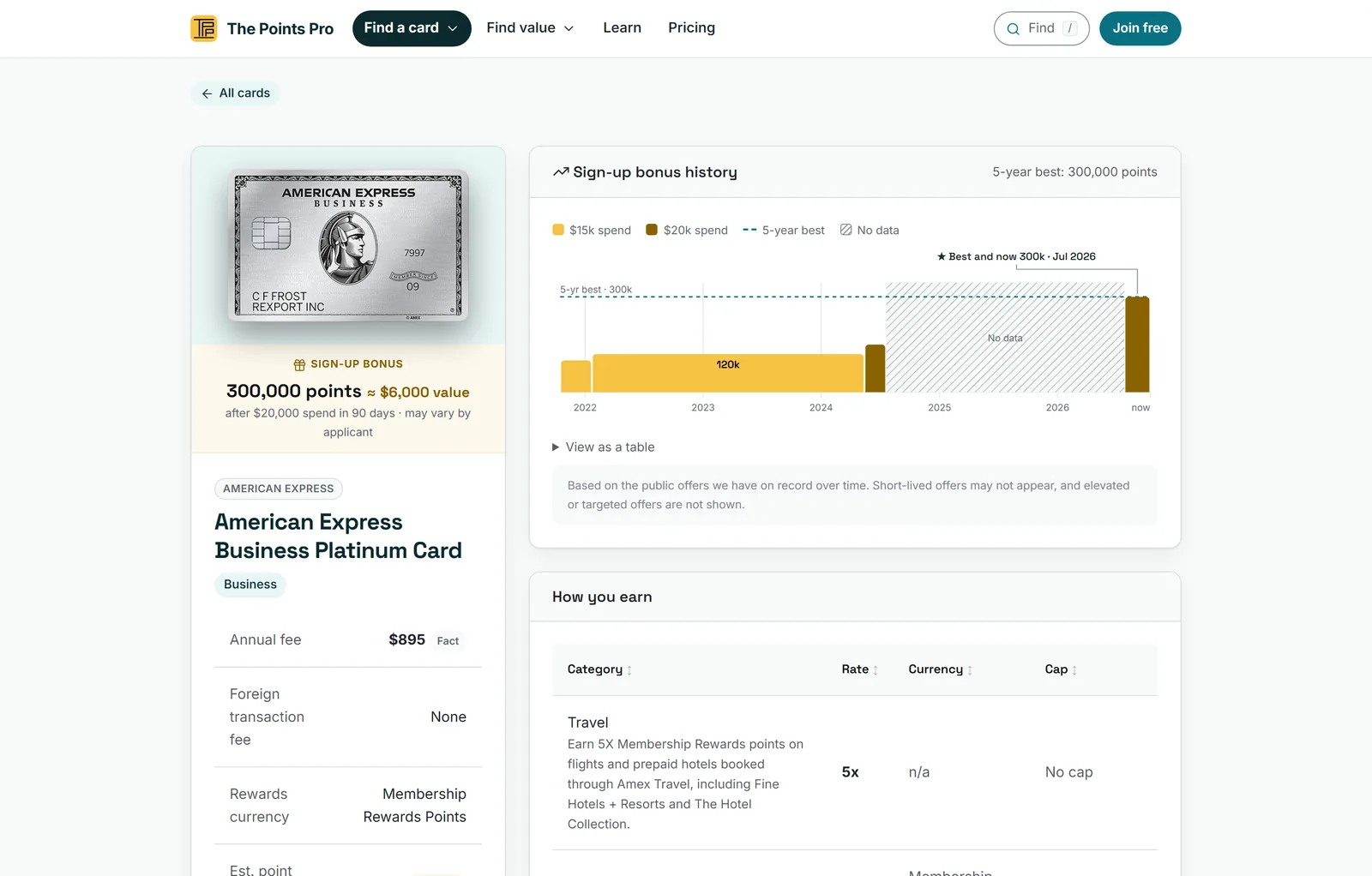1372x876 pixels.
Task: Click the dark $20k bar before No data
Action: (x=875, y=369)
